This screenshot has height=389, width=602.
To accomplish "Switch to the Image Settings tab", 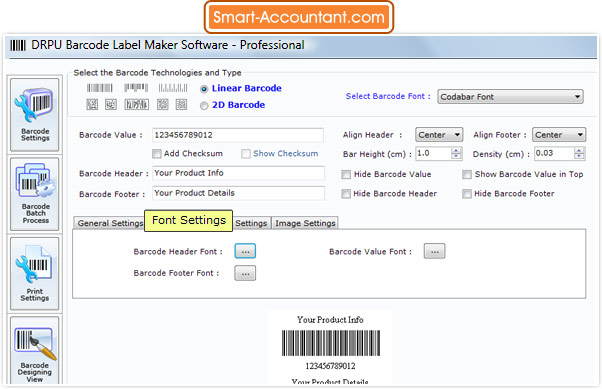I will point(305,223).
